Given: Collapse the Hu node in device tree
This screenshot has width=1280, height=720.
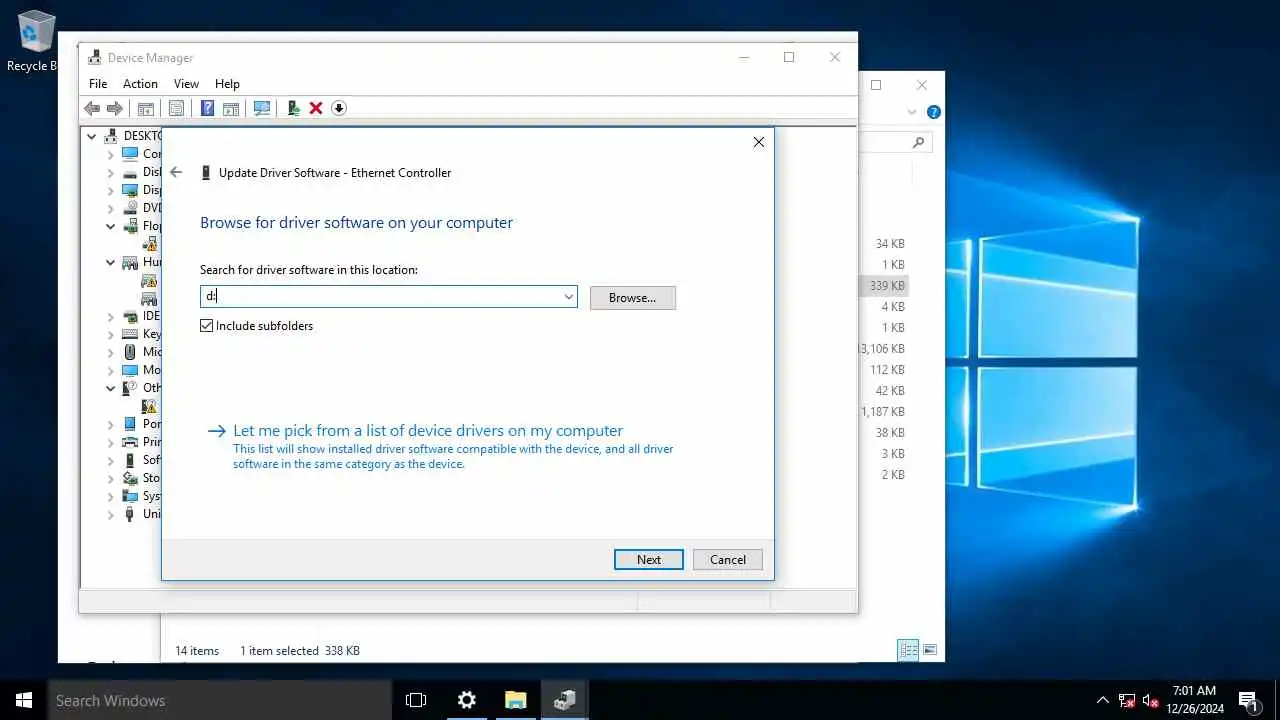Looking at the screenshot, I should pos(111,262).
